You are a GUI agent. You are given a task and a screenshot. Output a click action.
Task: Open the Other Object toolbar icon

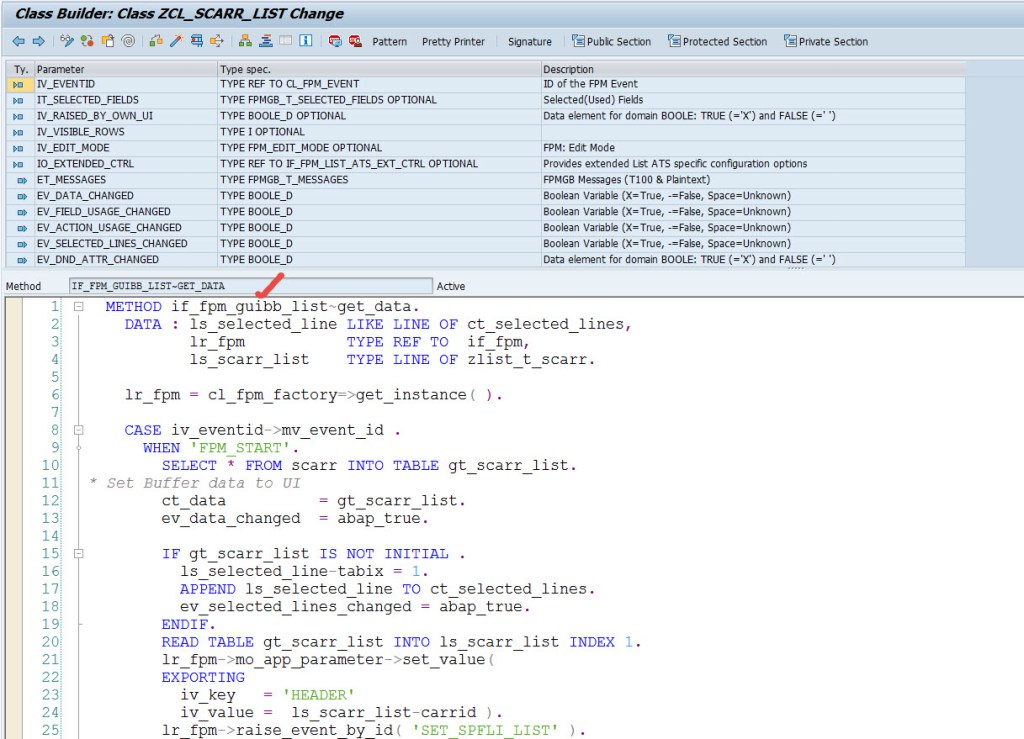[x=108, y=41]
